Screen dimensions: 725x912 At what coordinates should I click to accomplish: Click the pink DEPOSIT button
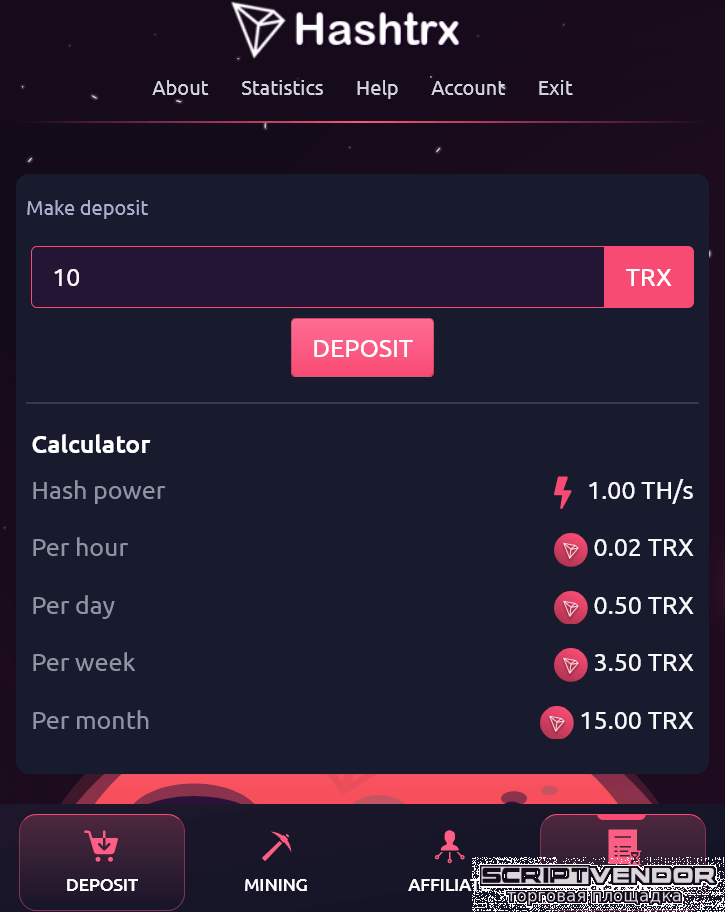pyautogui.click(x=362, y=348)
